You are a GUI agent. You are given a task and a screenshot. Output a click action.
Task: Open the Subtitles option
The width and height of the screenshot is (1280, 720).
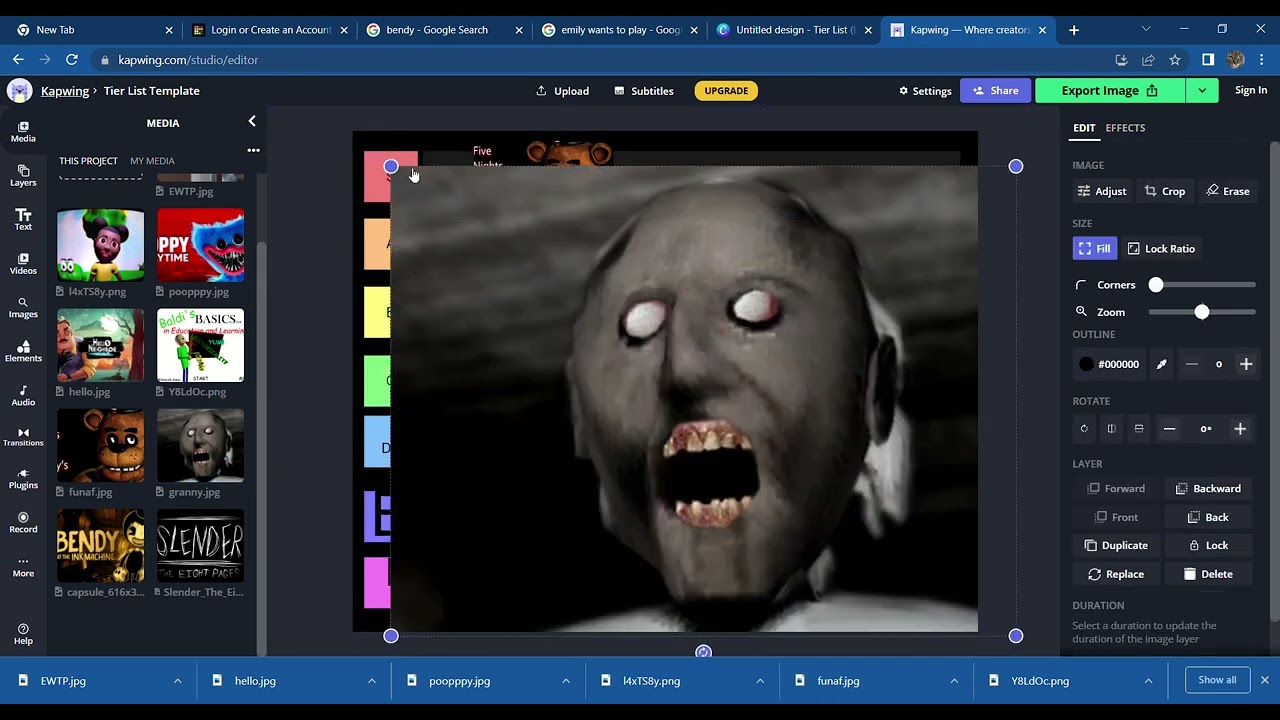point(643,91)
